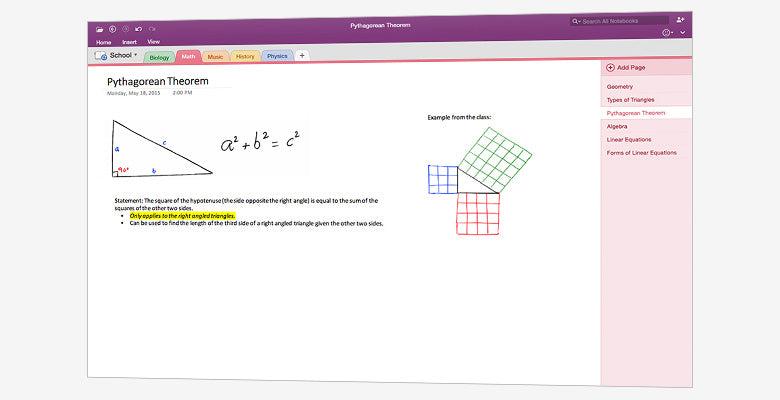Click the plus icon beside Add Page
780x400 pixels.
click(610, 67)
